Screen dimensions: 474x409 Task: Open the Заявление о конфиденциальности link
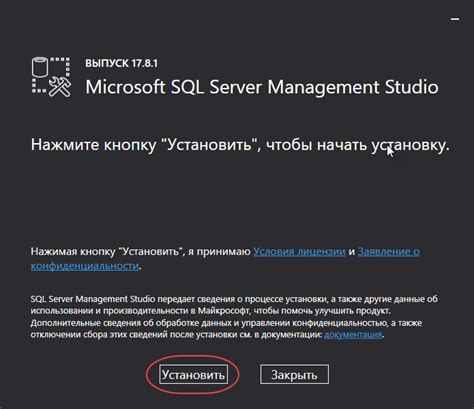click(388, 252)
